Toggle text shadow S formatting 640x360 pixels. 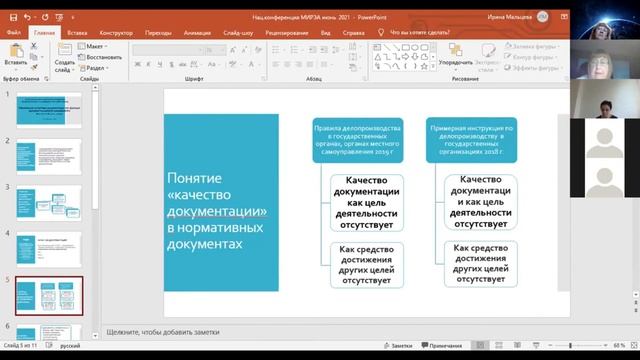point(171,64)
